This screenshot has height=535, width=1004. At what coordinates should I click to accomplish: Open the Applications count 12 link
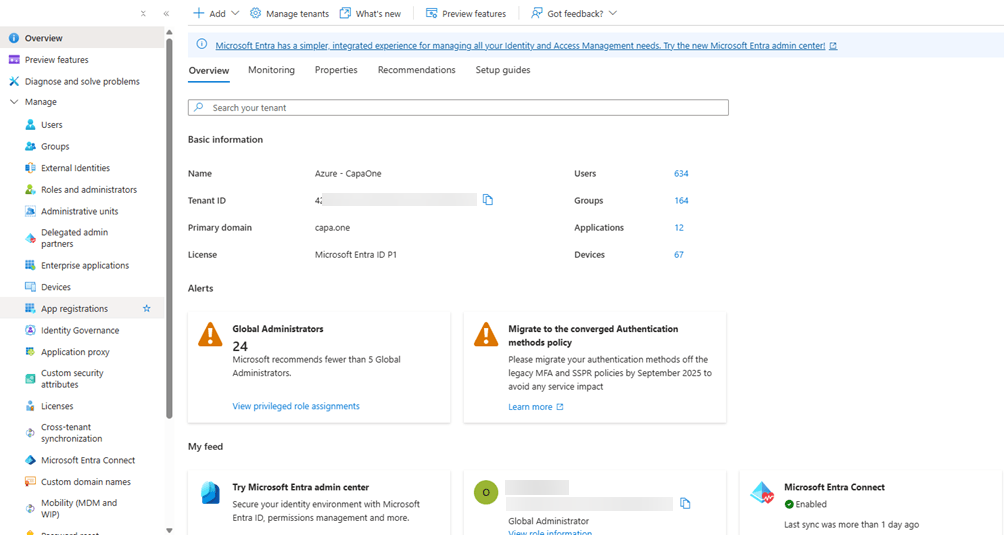click(679, 227)
